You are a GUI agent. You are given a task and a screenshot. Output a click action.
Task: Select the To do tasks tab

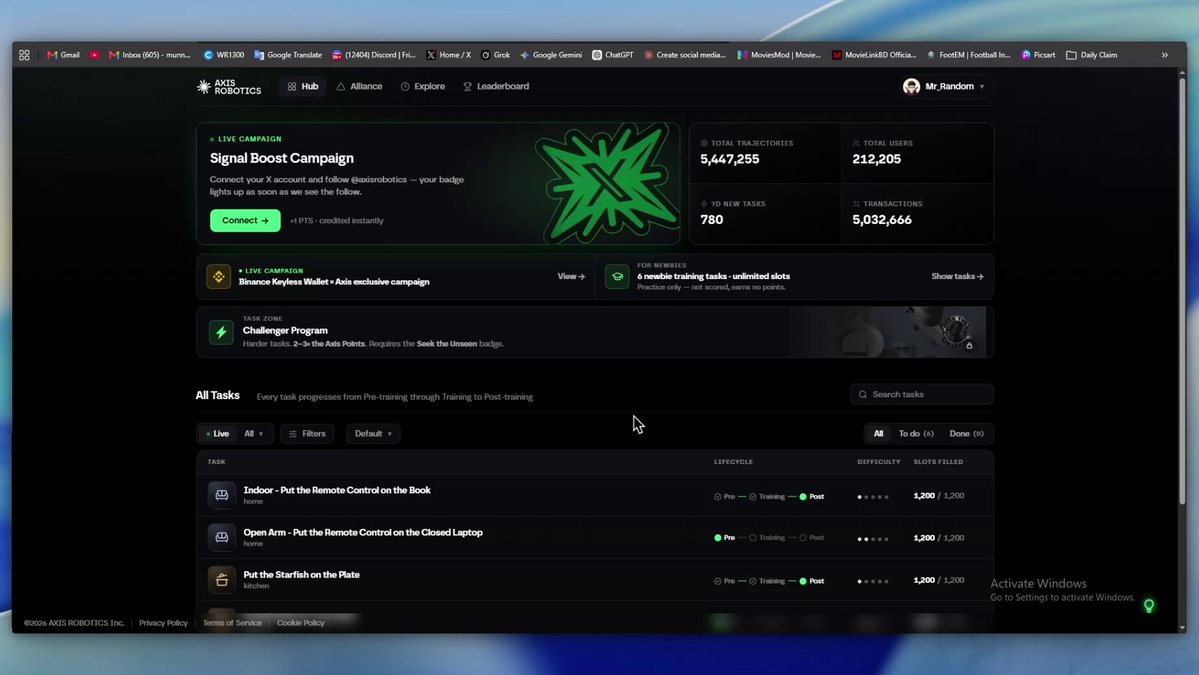[916, 433]
